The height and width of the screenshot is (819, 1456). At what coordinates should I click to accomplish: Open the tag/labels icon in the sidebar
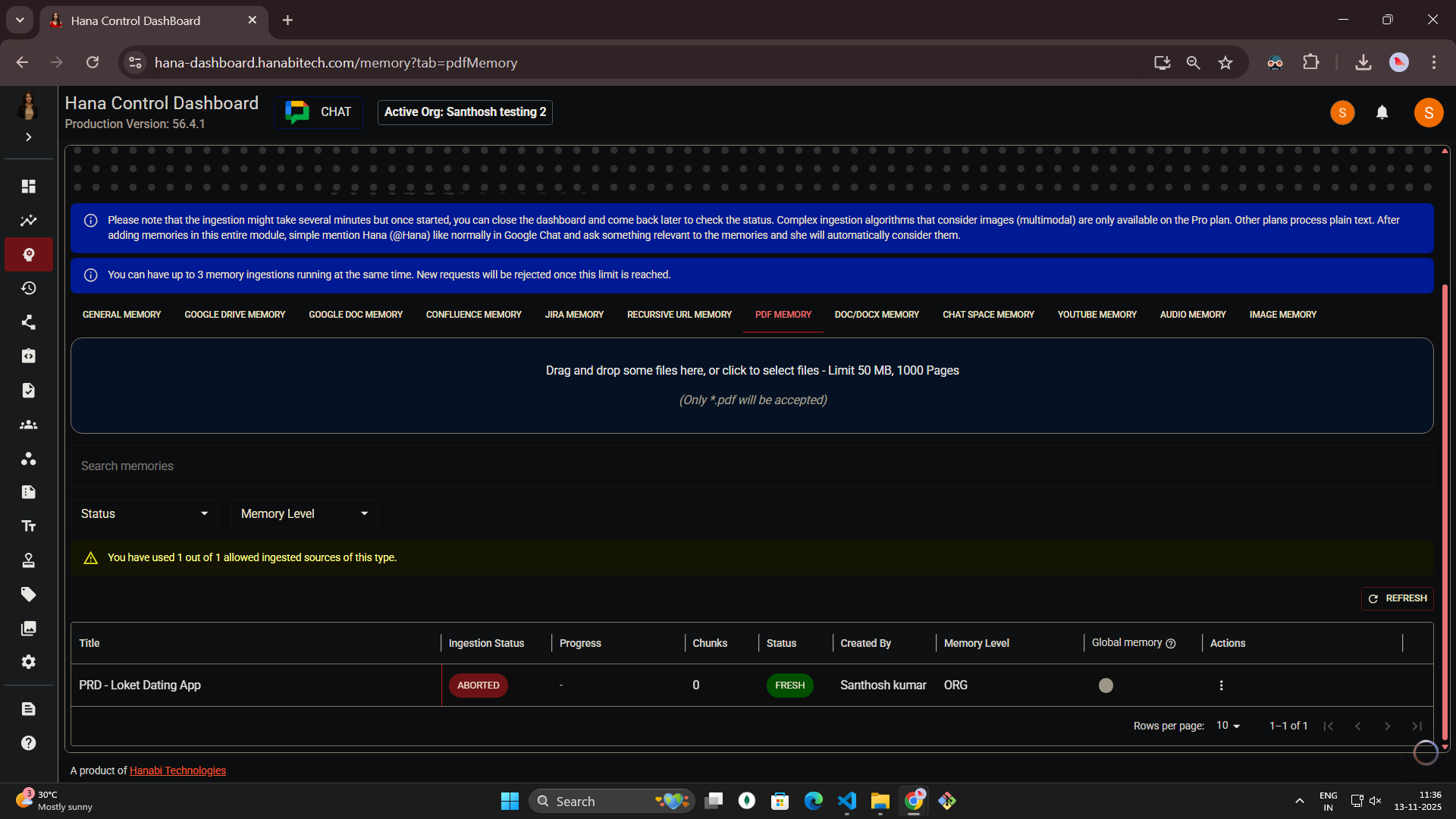pyautogui.click(x=28, y=594)
